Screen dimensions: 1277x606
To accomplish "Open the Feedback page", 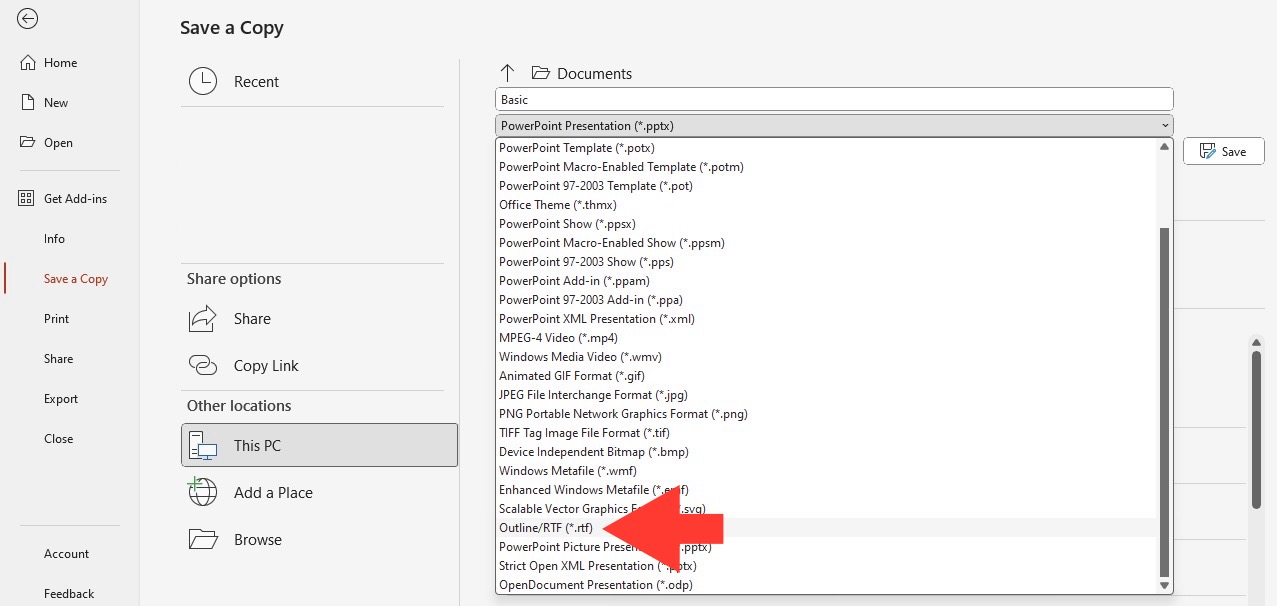I will [x=68, y=594].
